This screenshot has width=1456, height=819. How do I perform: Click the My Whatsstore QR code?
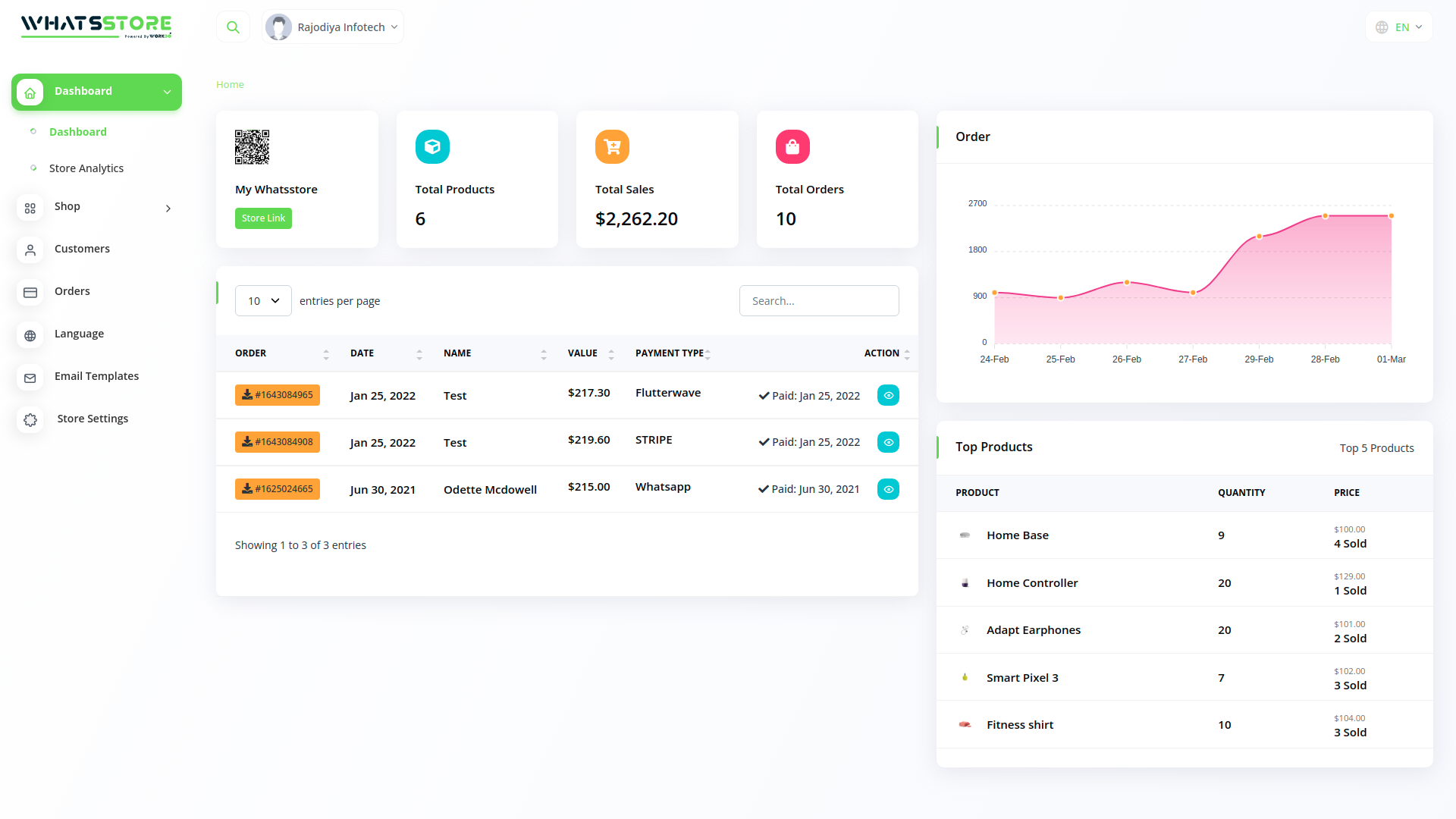pos(252,147)
